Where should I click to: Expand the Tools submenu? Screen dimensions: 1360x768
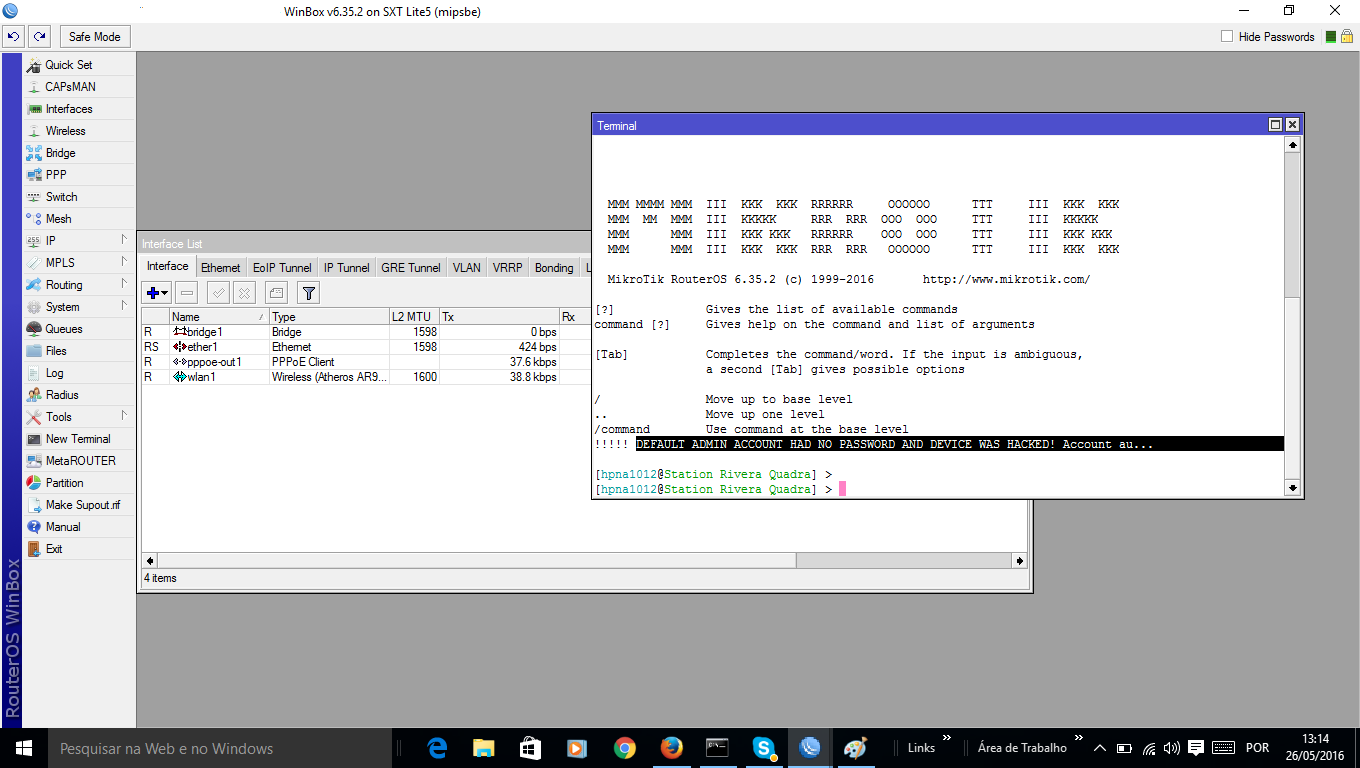tap(79, 417)
